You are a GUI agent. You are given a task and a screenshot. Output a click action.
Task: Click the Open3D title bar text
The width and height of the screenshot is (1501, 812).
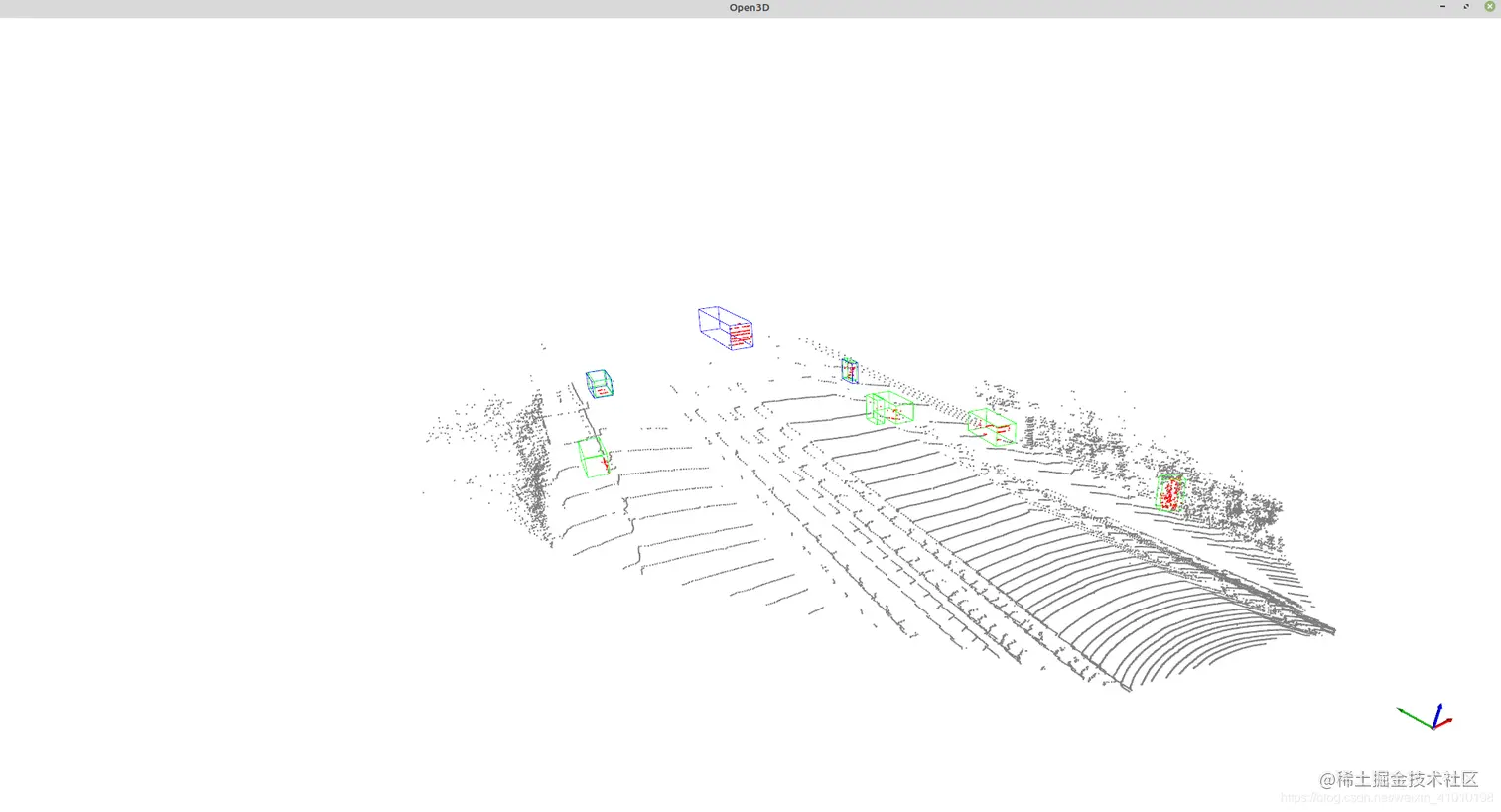click(x=750, y=7)
